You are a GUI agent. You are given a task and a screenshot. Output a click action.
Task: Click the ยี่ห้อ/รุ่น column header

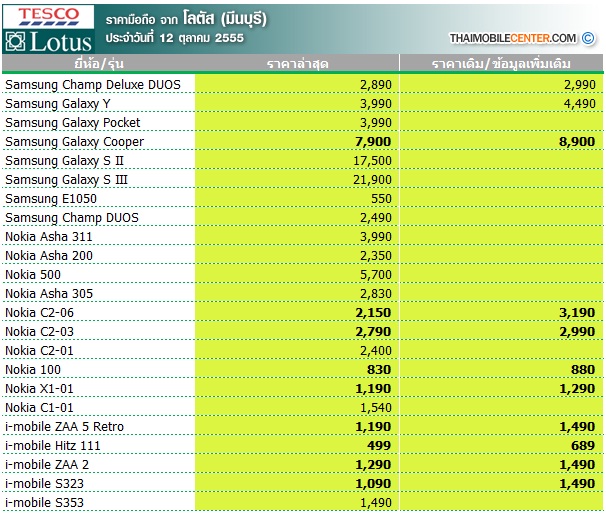pyautogui.click(x=99, y=63)
